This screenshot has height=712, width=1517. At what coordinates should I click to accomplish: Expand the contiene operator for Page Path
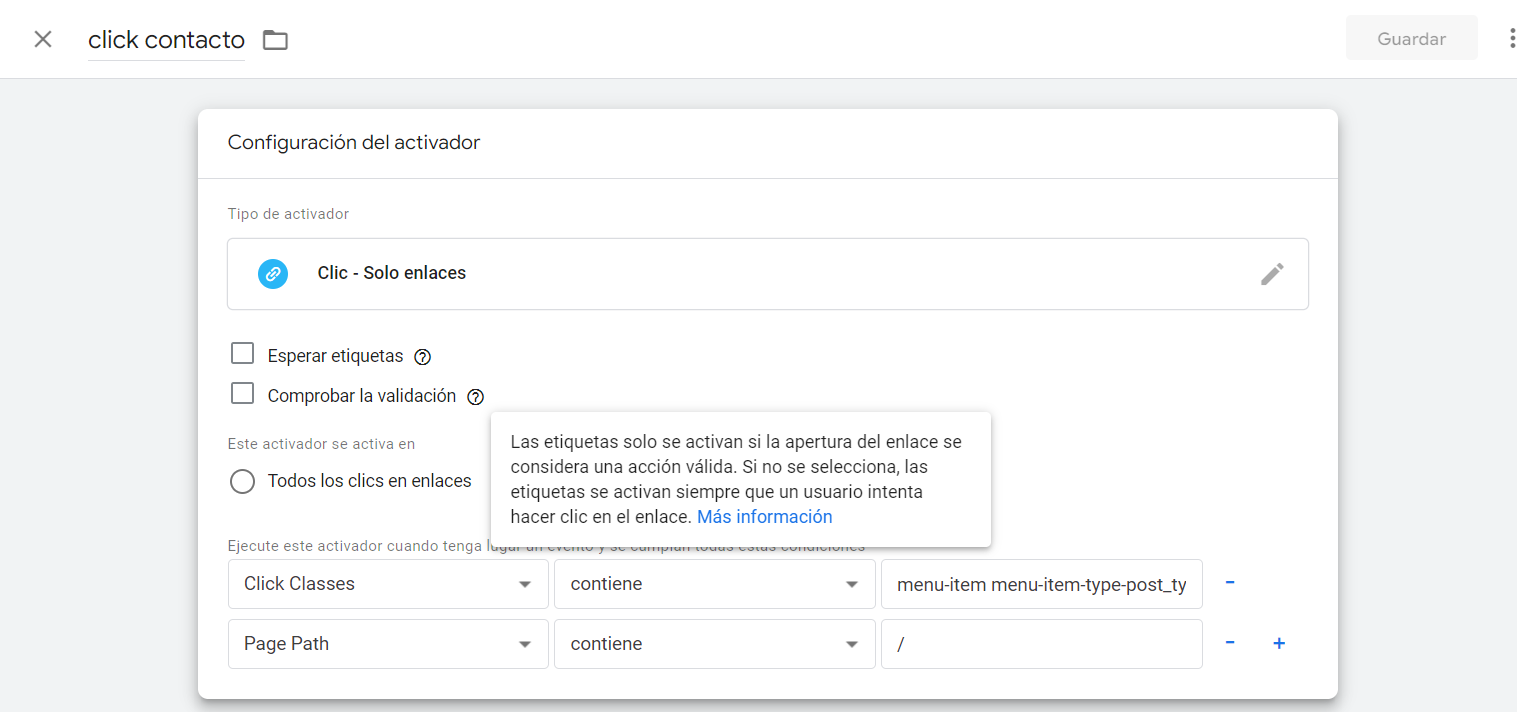714,644
